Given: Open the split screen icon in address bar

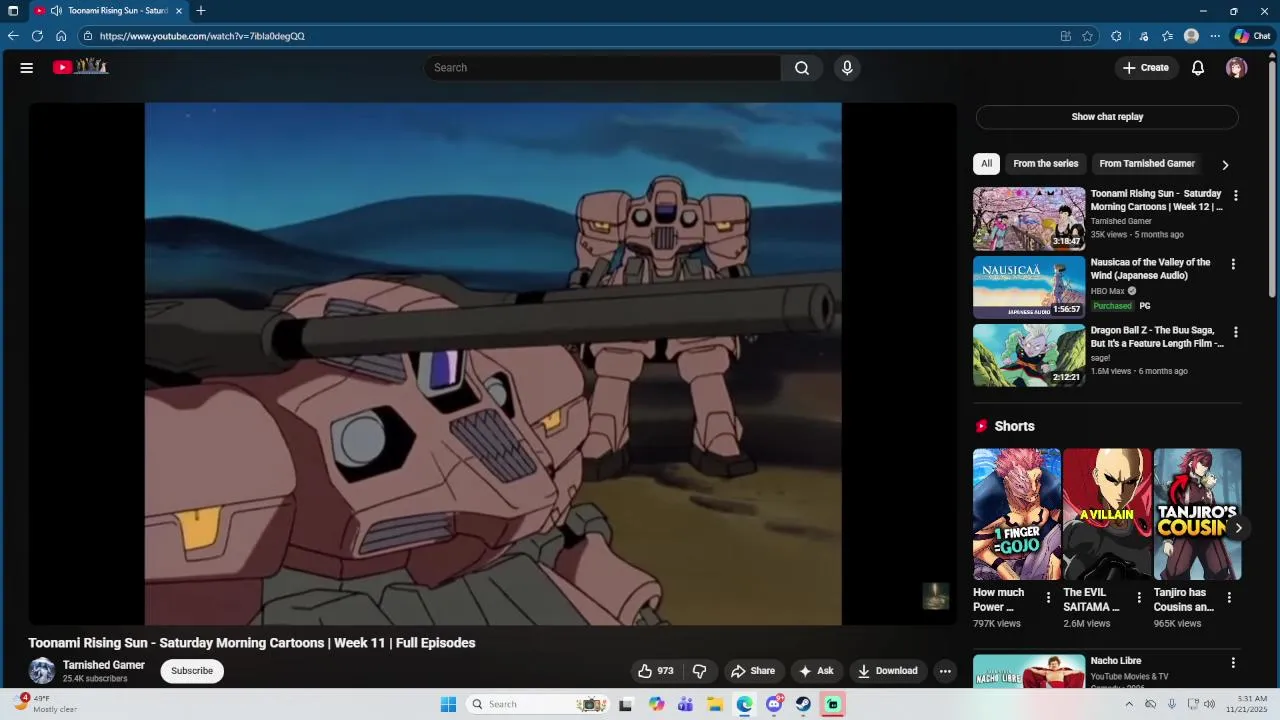Looking at the screenshot, I should [x=1066, y=36].
